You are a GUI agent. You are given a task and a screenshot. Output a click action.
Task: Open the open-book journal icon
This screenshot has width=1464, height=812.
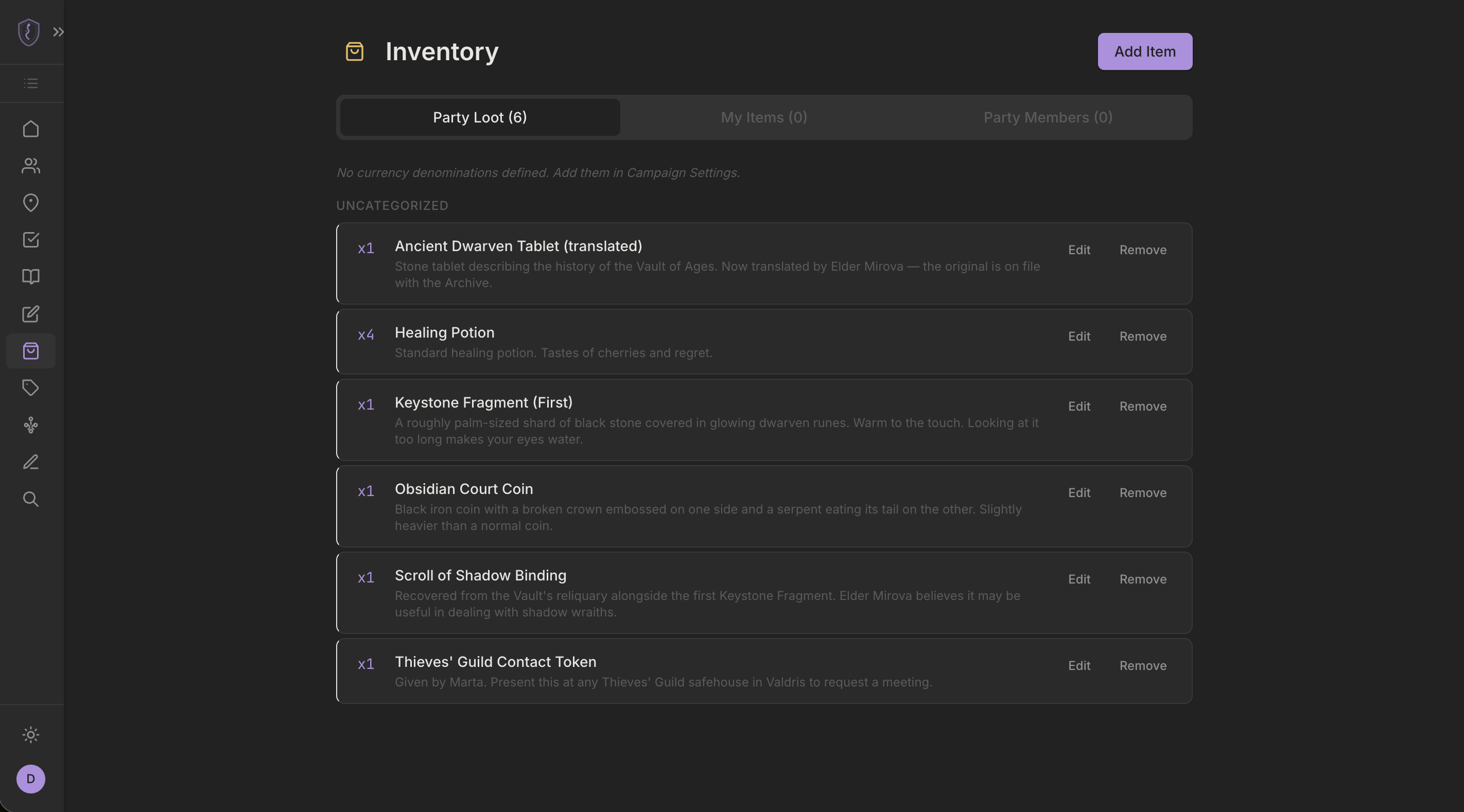pyautogui.click(x=31, y=277)
